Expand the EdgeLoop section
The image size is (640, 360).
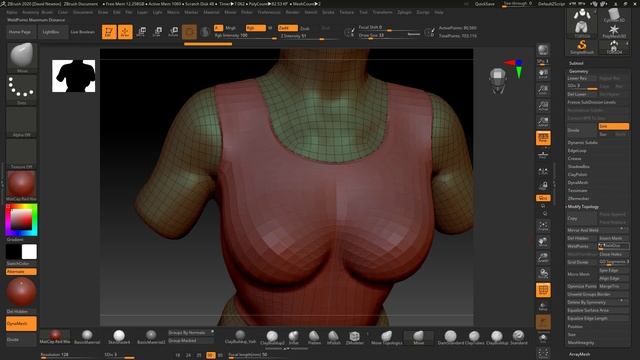click(x=577, y=151)
